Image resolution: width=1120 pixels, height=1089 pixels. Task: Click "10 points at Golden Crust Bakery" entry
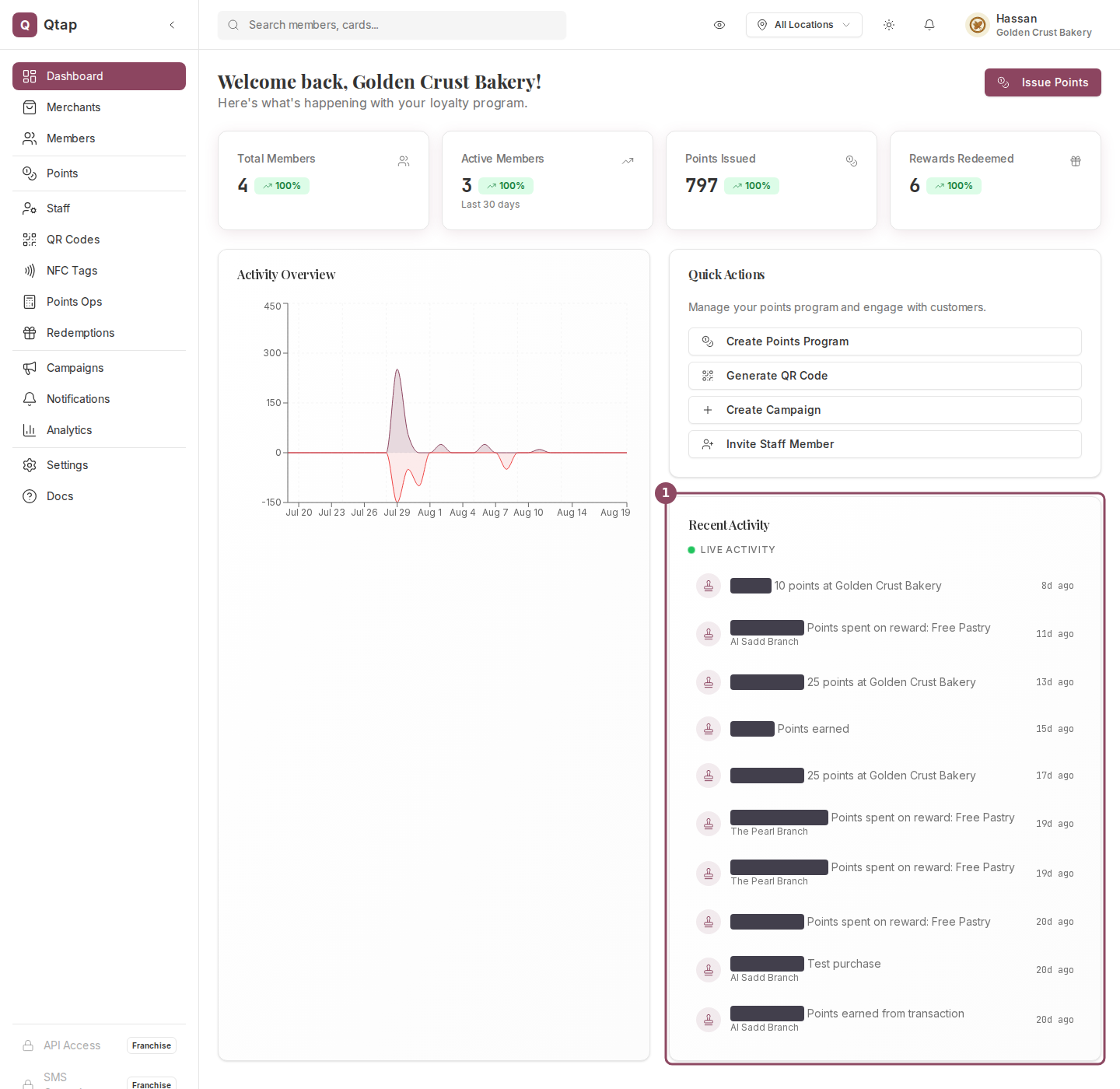(x=885, y=586)
